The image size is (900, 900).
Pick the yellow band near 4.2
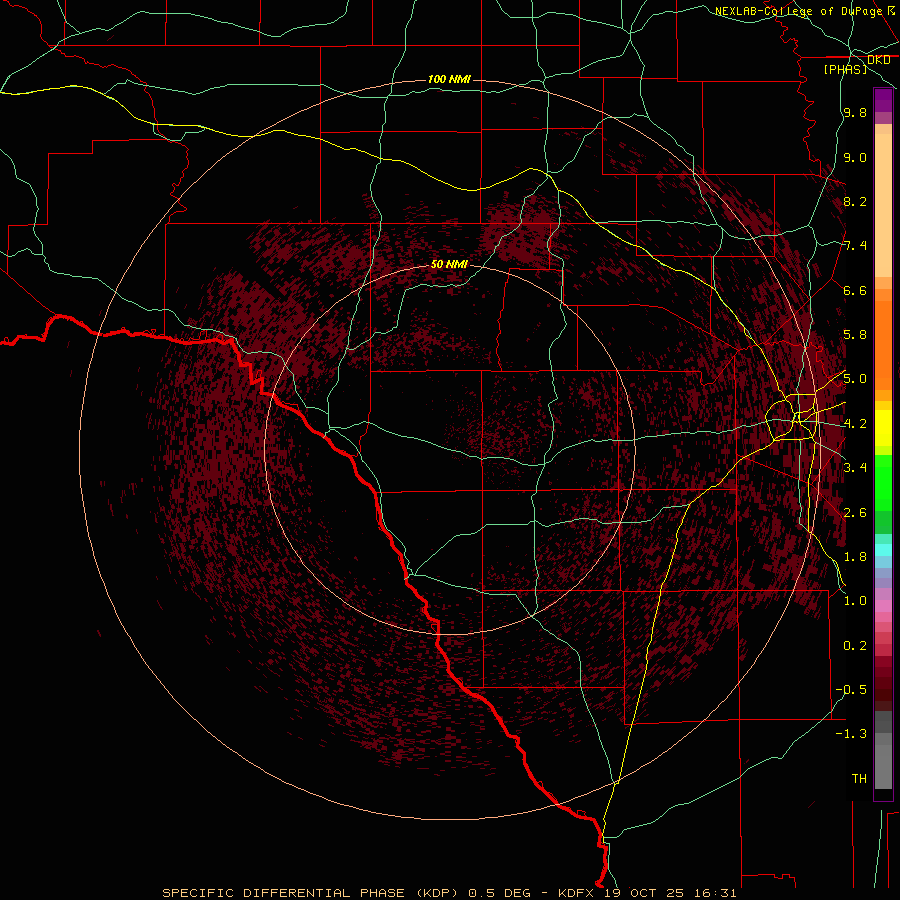point(883,428)
